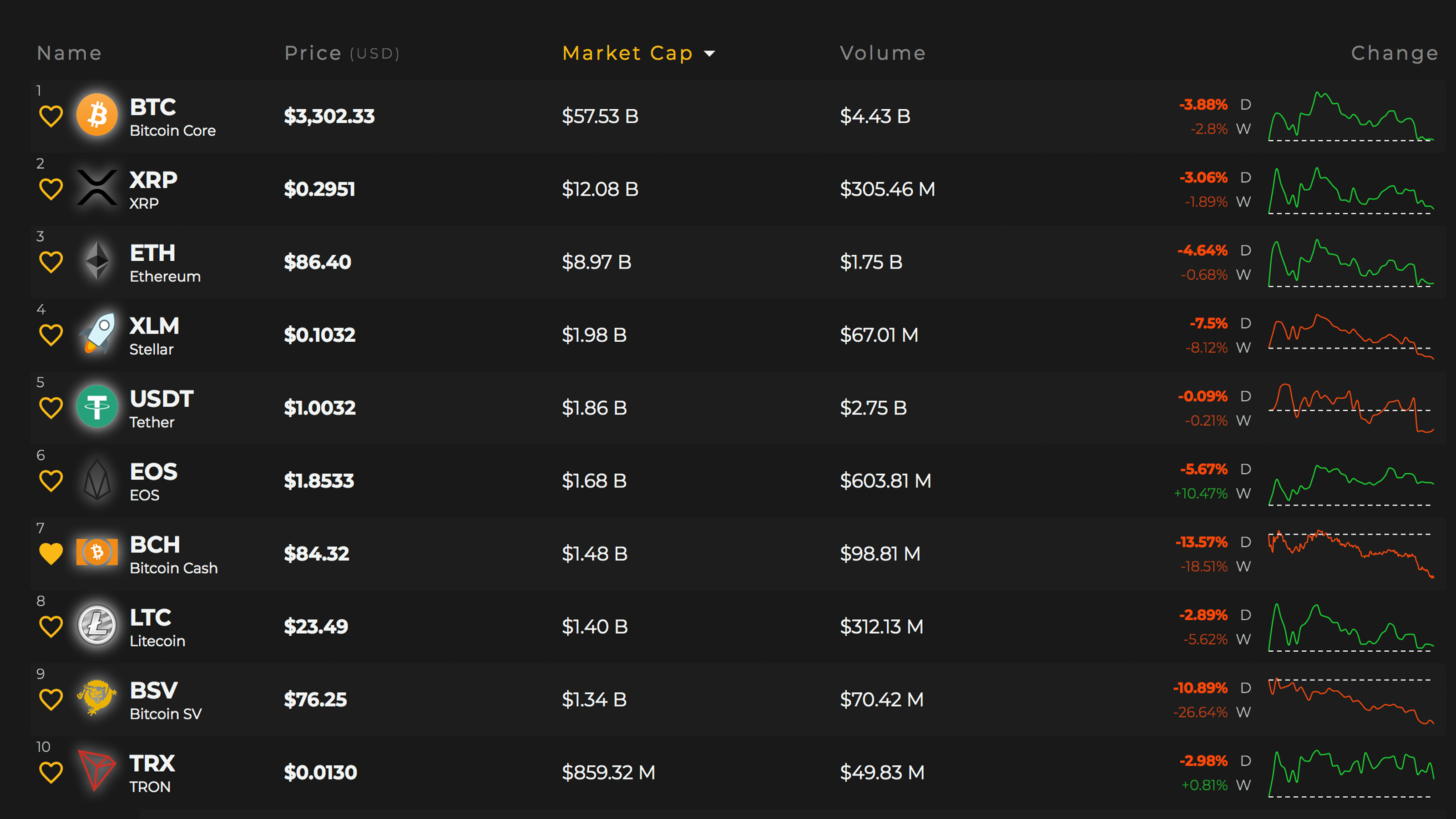Click the Tether green logo icon

point(96,406)
